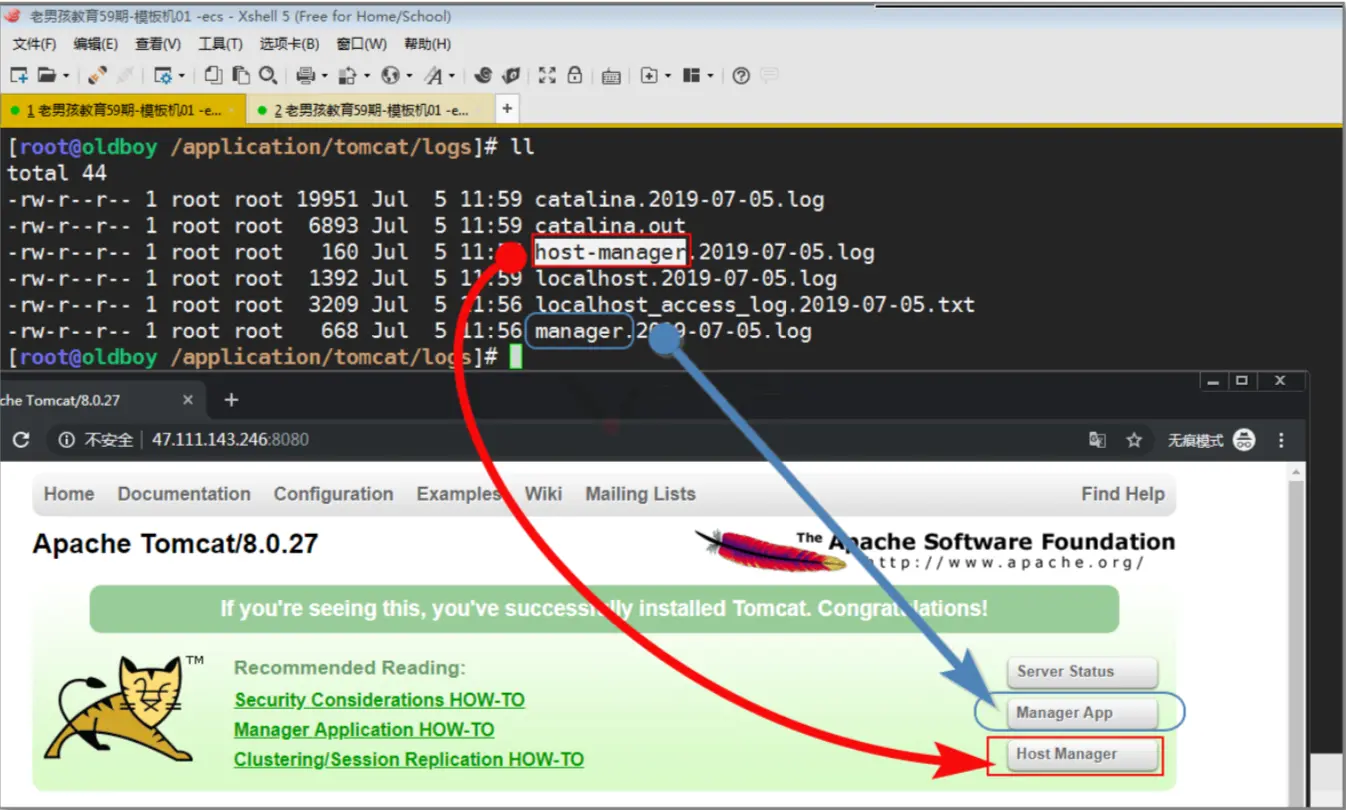Open the Documentation nav link
This screenshot has width=1346, height=810.
pyautogui.click(x=184, y=494)
